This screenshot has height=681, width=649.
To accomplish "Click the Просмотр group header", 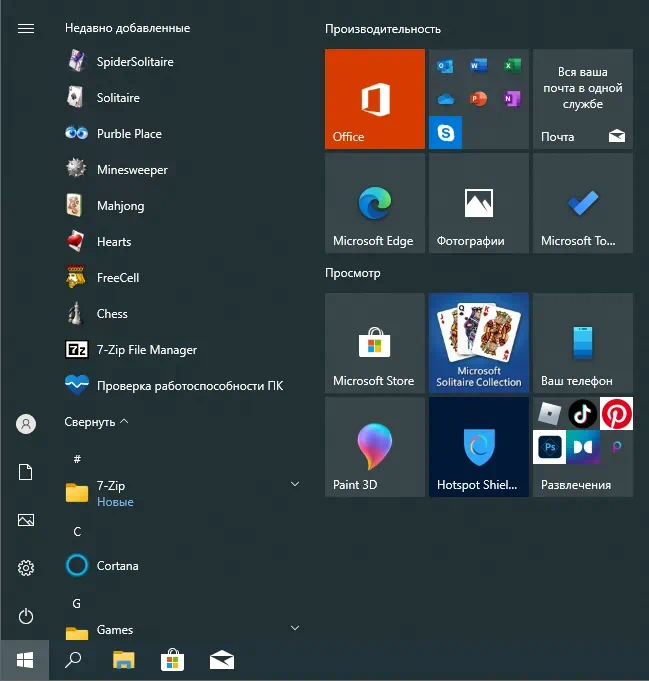I will (353, 273).
